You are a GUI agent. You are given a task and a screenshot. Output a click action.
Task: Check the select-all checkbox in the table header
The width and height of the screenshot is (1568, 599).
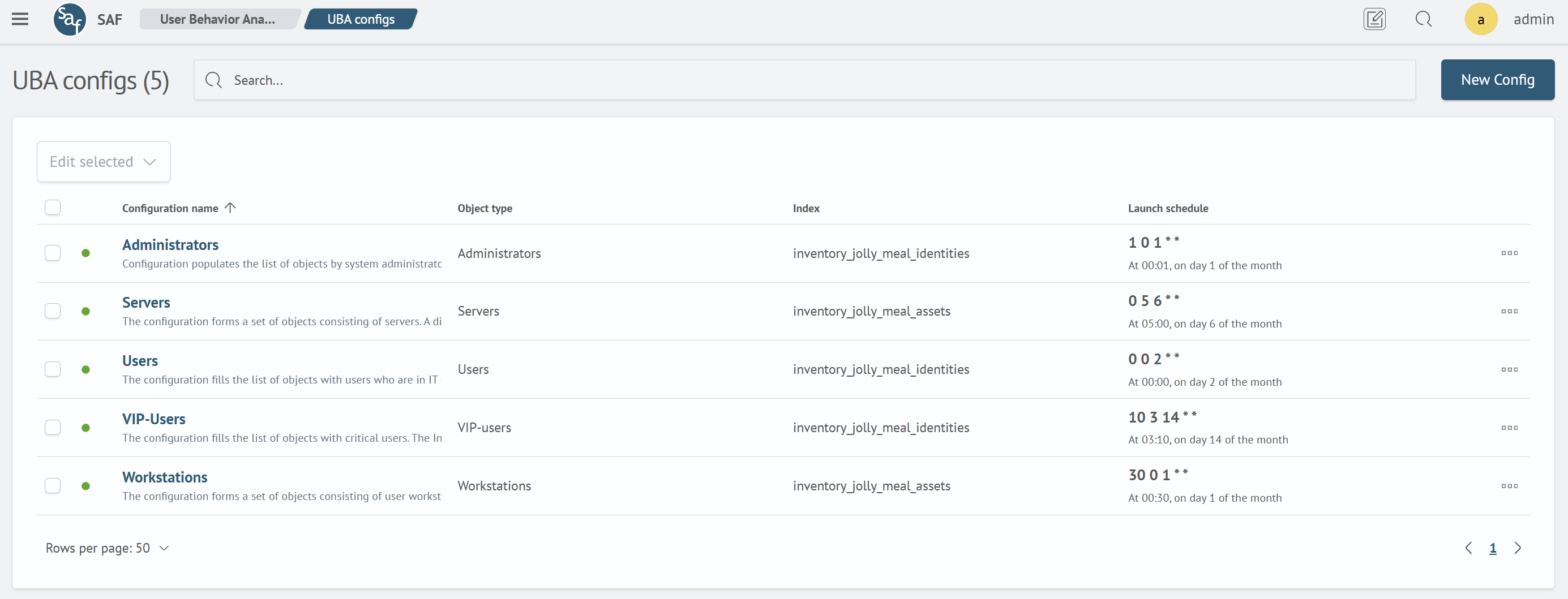[53, 208]
